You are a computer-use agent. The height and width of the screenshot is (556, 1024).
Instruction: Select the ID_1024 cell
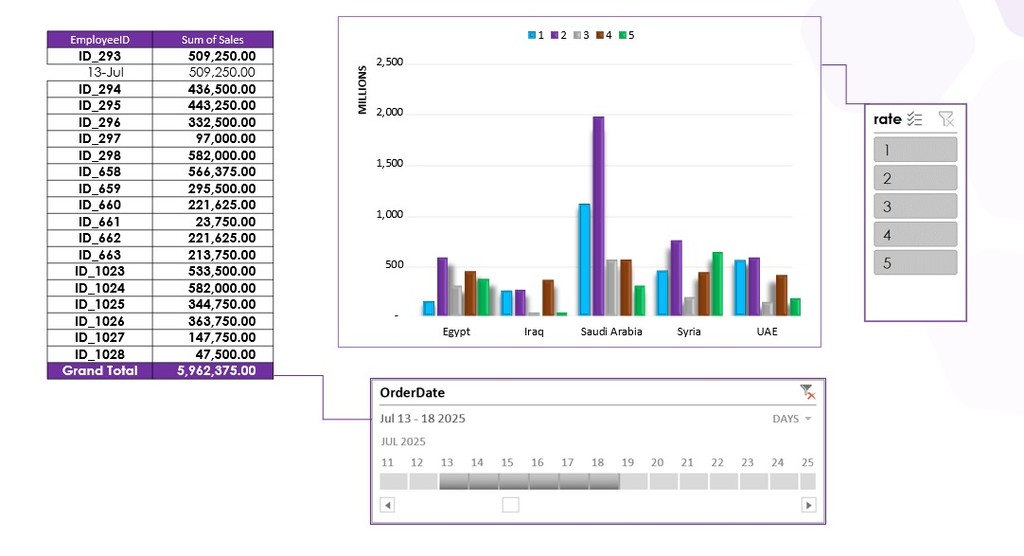click(x=100, y=288)
